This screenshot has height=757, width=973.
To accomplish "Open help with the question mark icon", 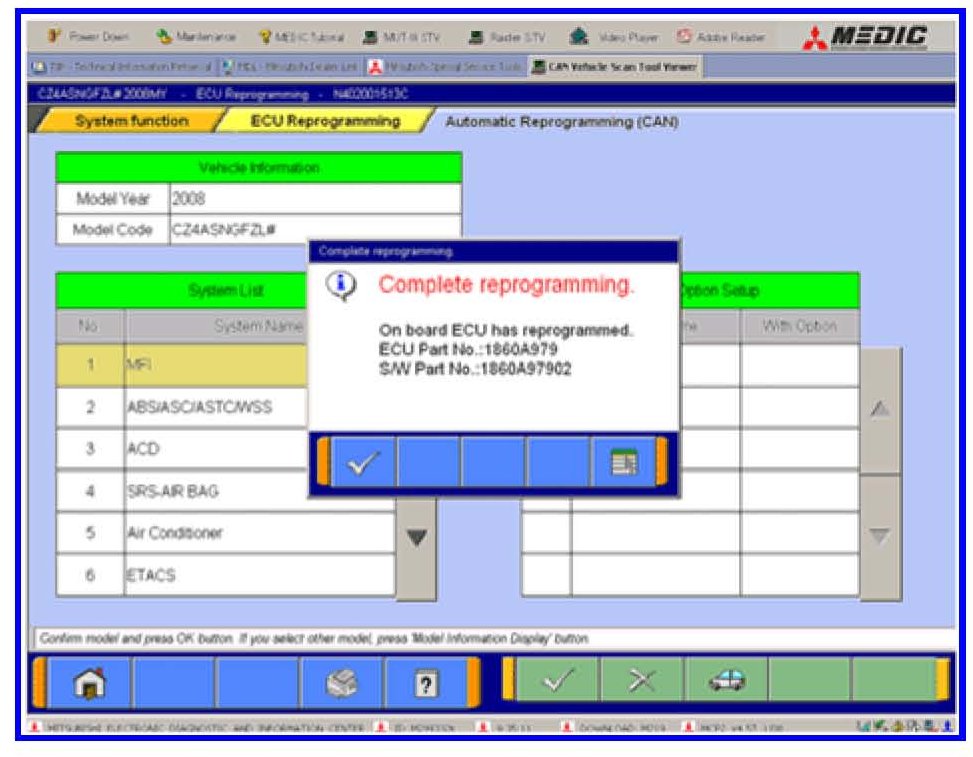I will coord(425,683).
